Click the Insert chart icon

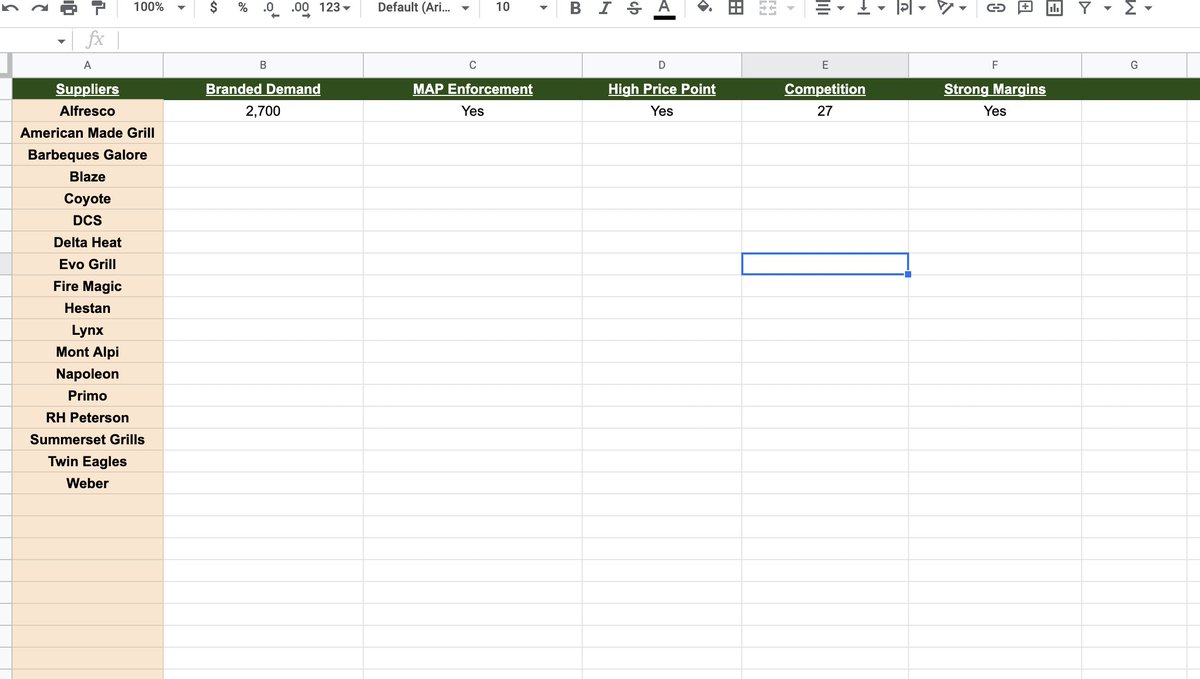tap(1054, 8)
